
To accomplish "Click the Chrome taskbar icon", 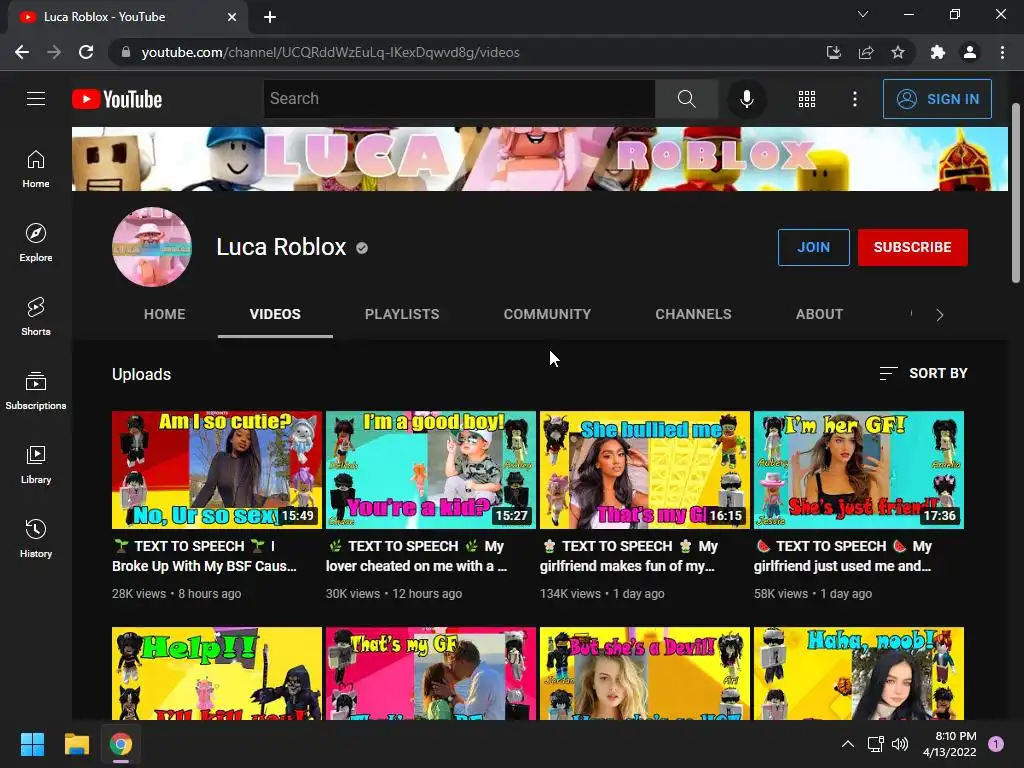I will 121,744.
